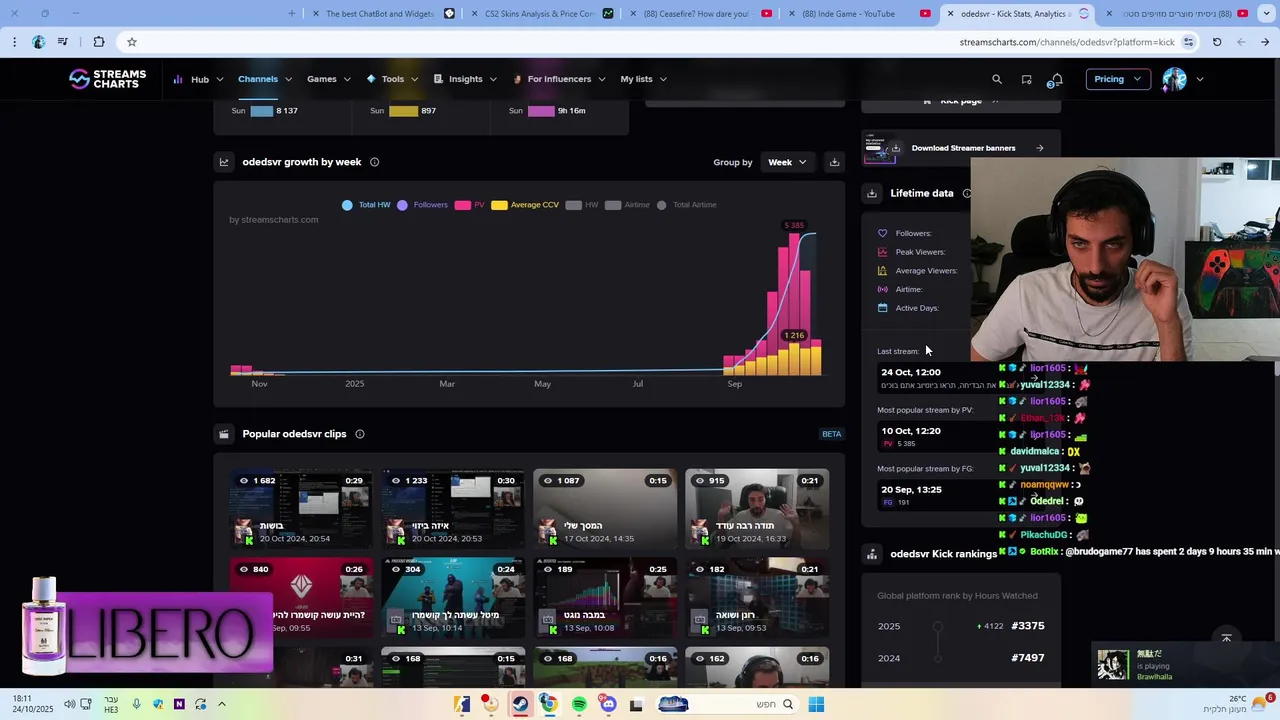Screen dimensions: 1280x720
Task: Toggle the Average CCV chart series
Action: point(525,205)
